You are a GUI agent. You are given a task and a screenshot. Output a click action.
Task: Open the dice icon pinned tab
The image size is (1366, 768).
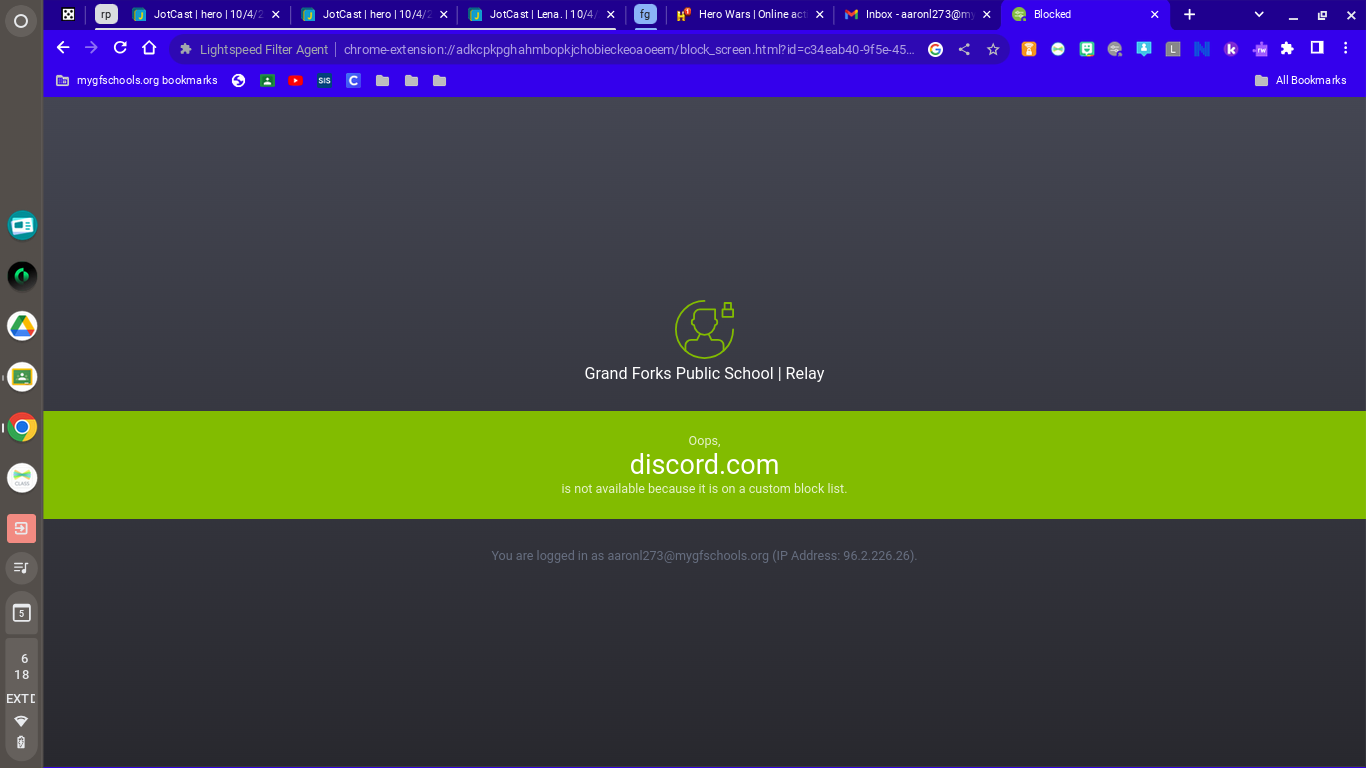click(68, 14)
